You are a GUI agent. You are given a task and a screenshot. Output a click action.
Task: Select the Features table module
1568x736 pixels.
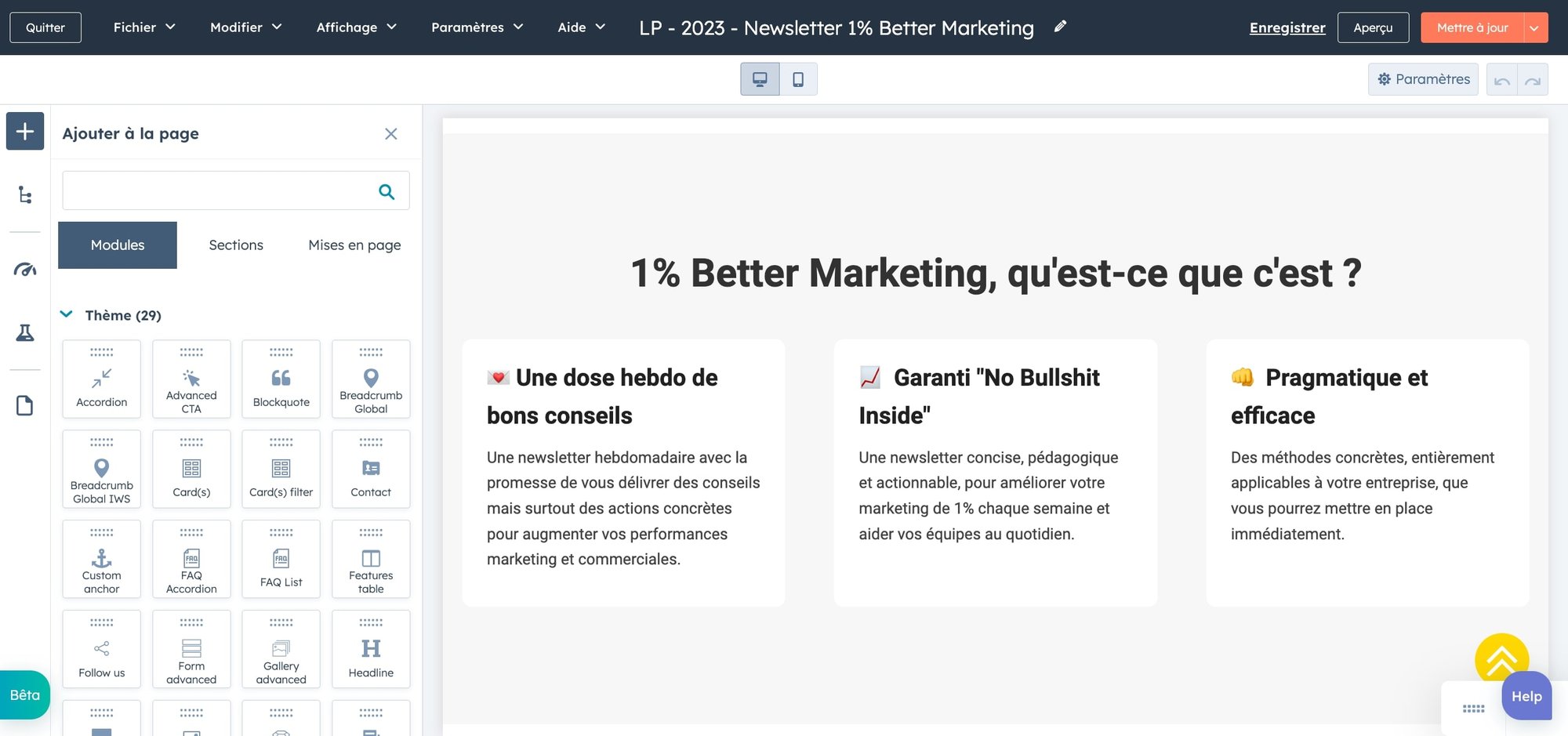(371, 560)
